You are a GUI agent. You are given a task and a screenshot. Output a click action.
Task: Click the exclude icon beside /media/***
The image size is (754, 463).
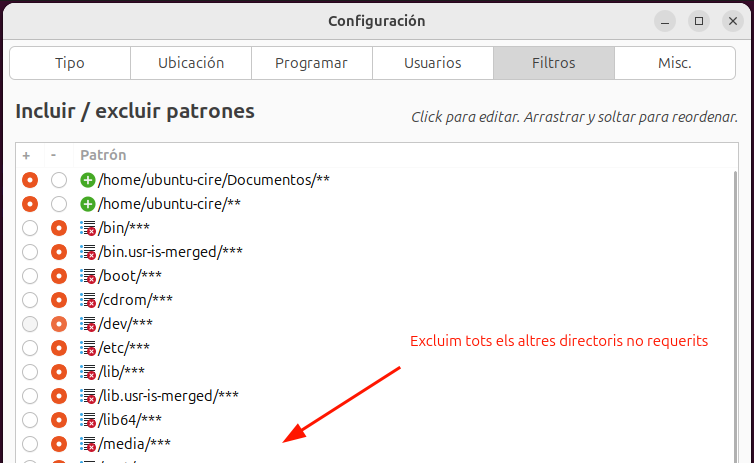pyautogui.click(x=88, y=444)
